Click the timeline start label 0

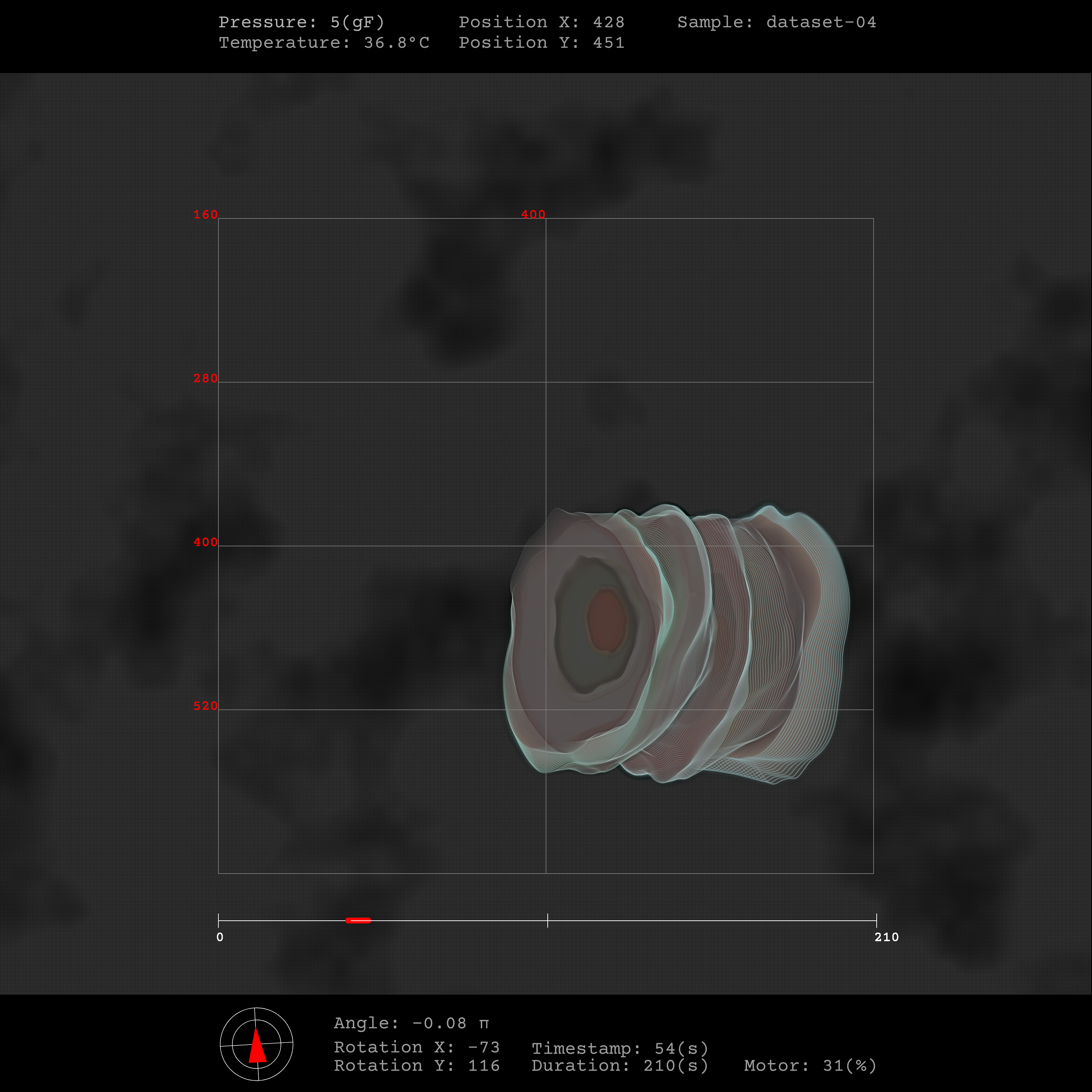click(220, 937)
